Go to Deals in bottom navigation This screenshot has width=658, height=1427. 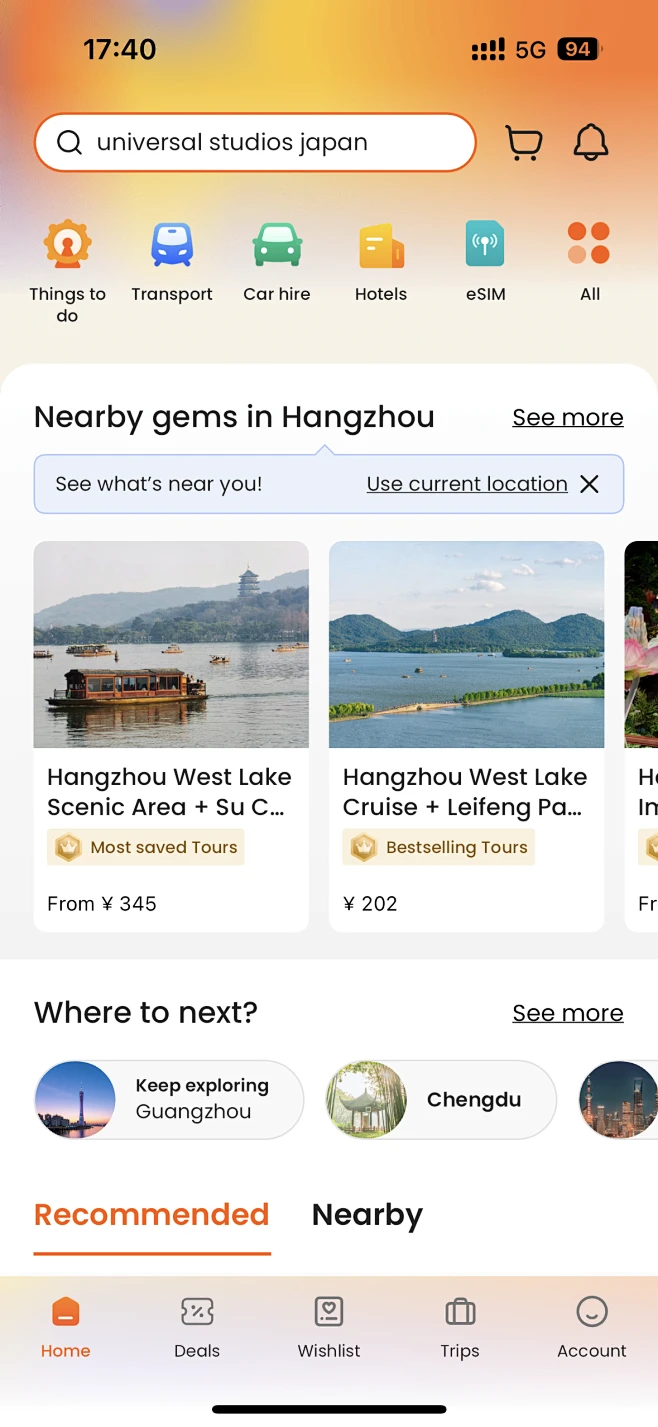(x=197, y=1327)
